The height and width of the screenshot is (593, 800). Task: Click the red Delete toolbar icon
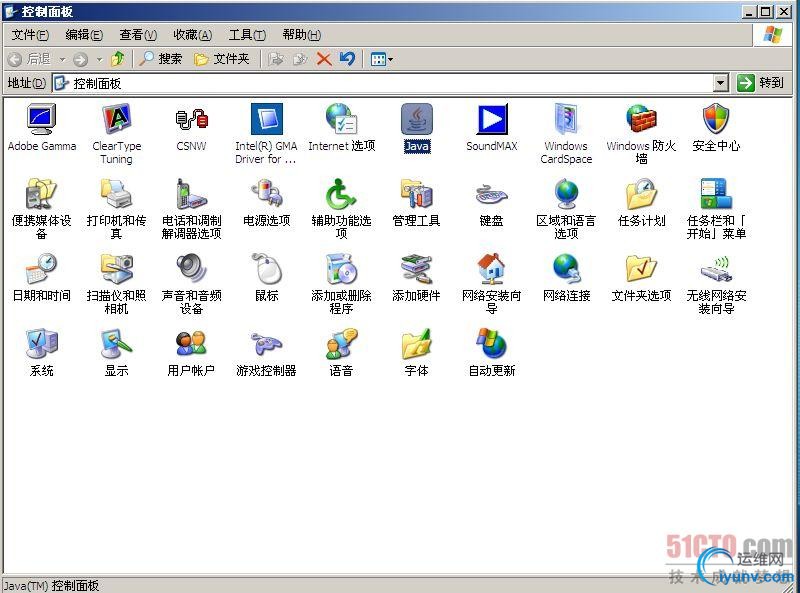point(324,59)
